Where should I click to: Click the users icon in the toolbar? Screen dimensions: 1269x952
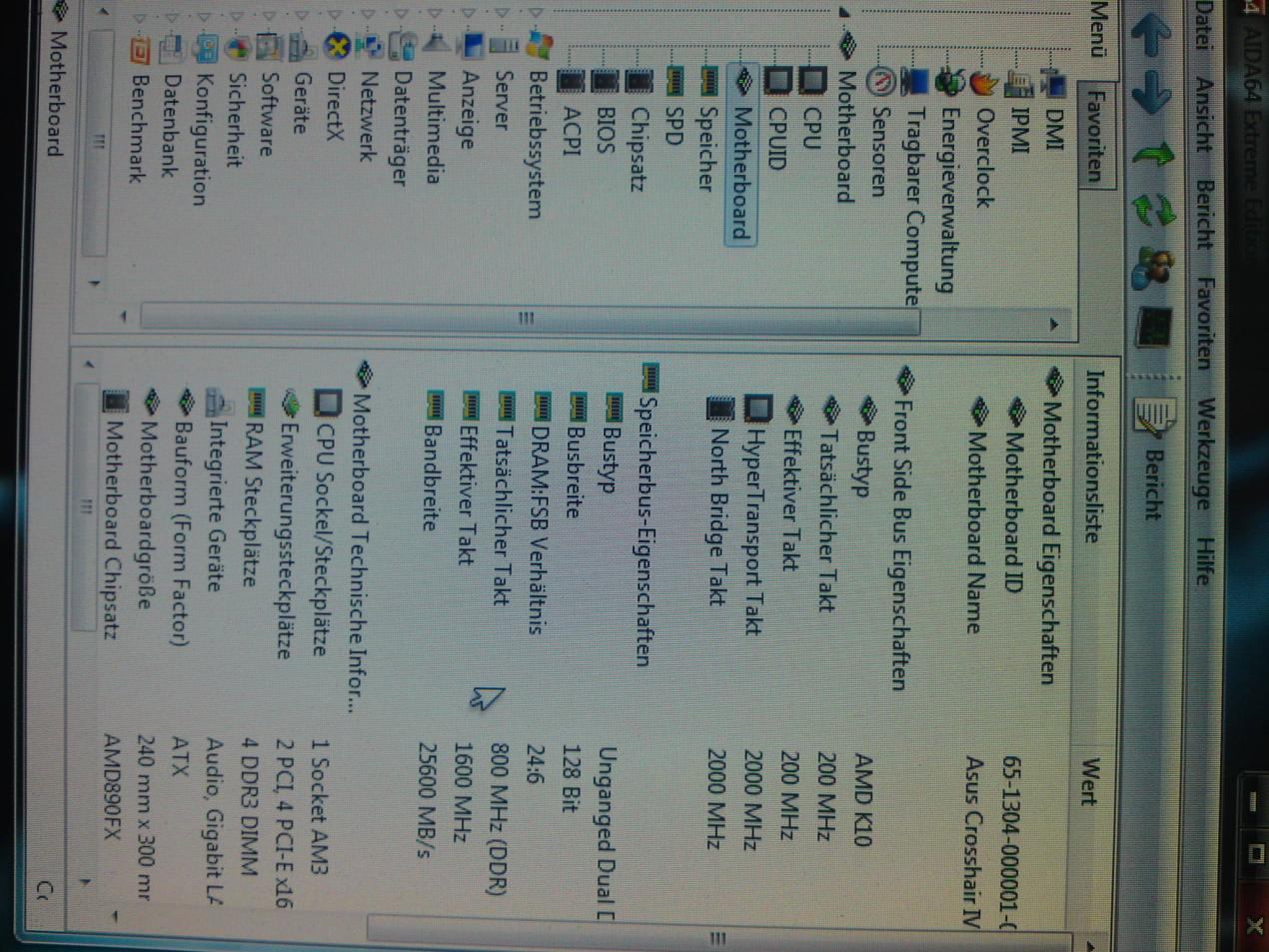point(1153,267)
